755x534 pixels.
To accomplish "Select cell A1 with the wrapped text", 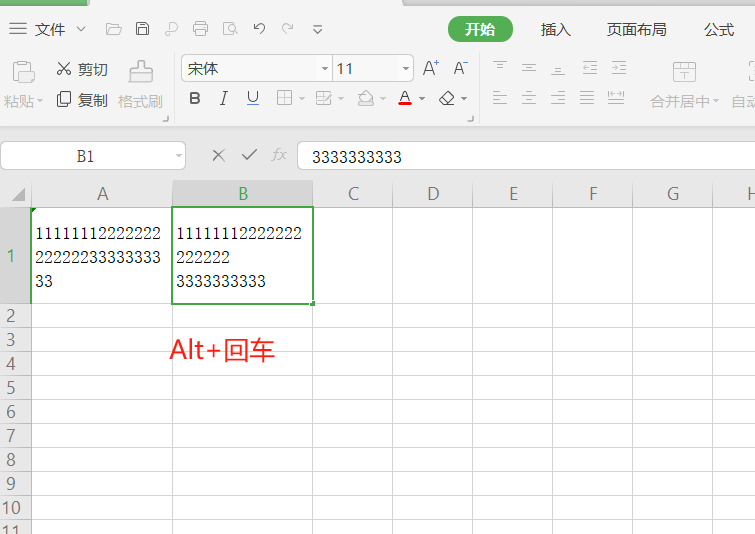I will (102, 256).
